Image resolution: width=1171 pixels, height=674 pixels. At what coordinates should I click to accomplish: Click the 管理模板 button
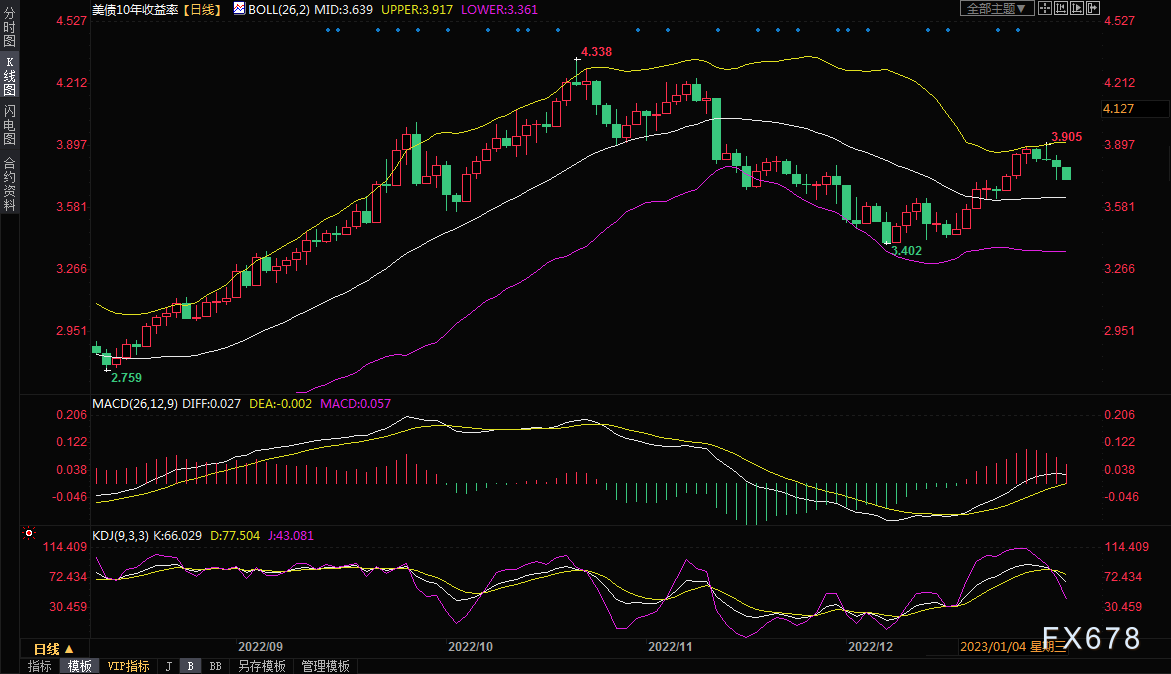(x=325, y=666)
